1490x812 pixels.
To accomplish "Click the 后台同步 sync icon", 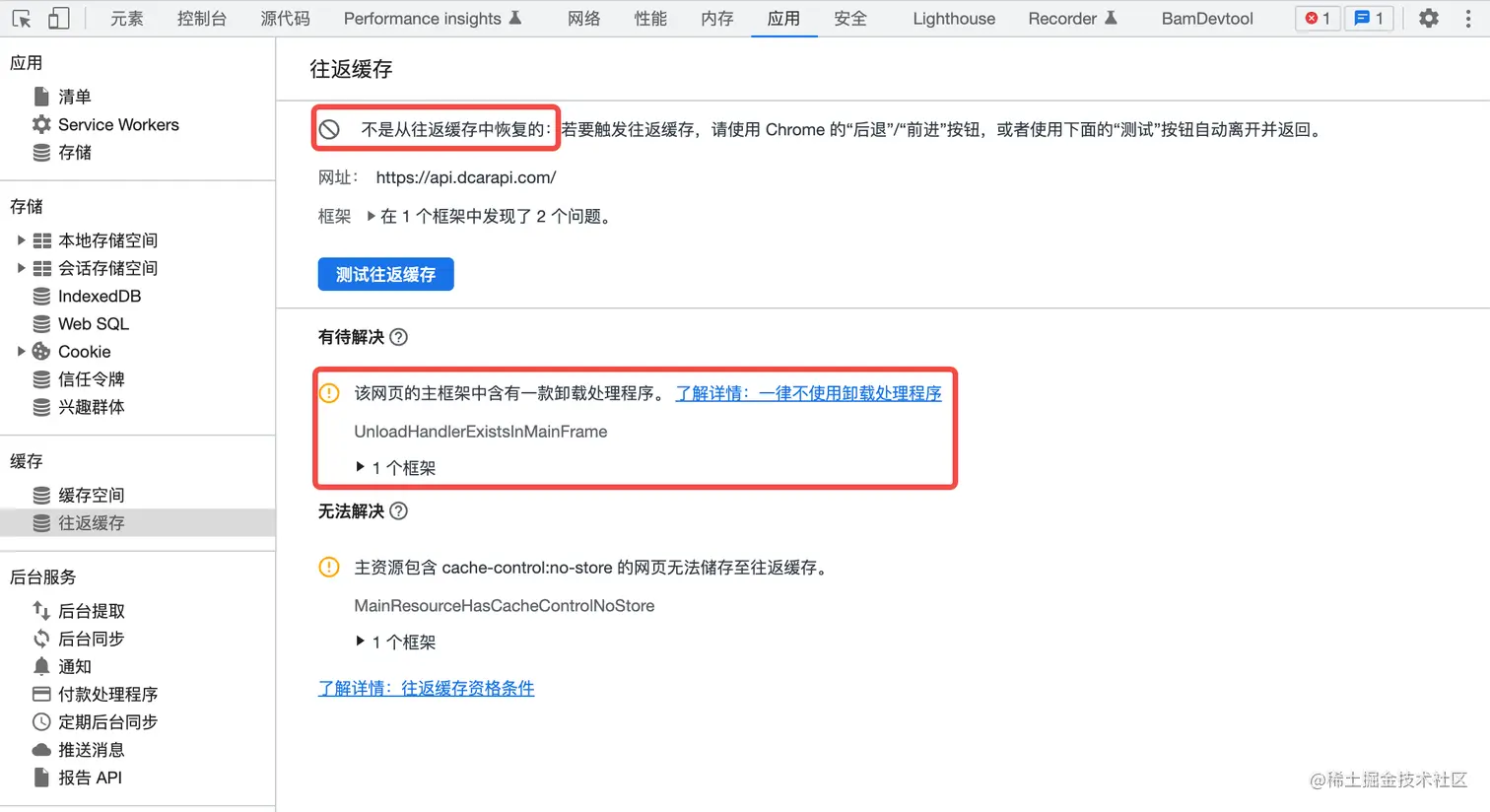I will point(41,639).
